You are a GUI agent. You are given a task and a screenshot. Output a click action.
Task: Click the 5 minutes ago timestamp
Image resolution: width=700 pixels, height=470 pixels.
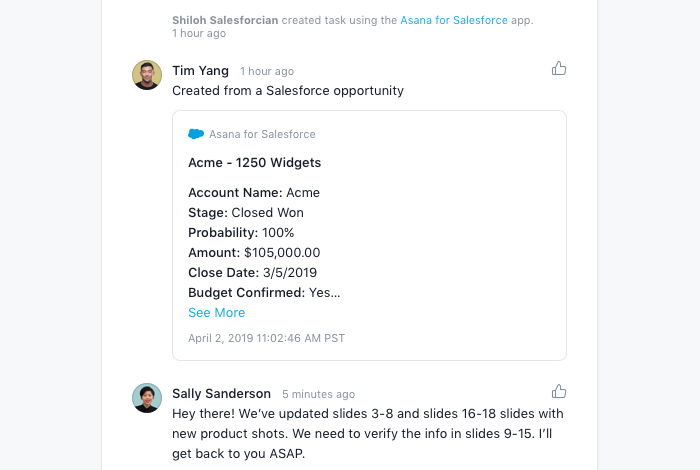click(x=318, y=394)
